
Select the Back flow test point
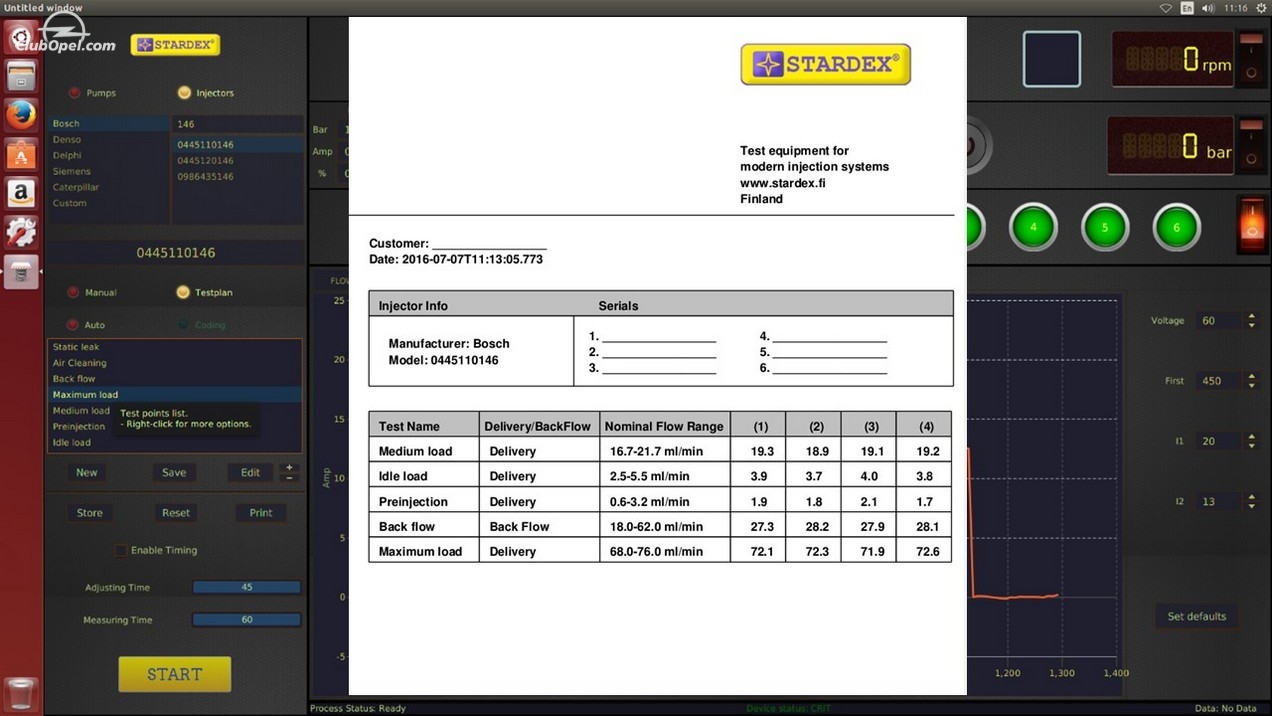tap(175, 379)
